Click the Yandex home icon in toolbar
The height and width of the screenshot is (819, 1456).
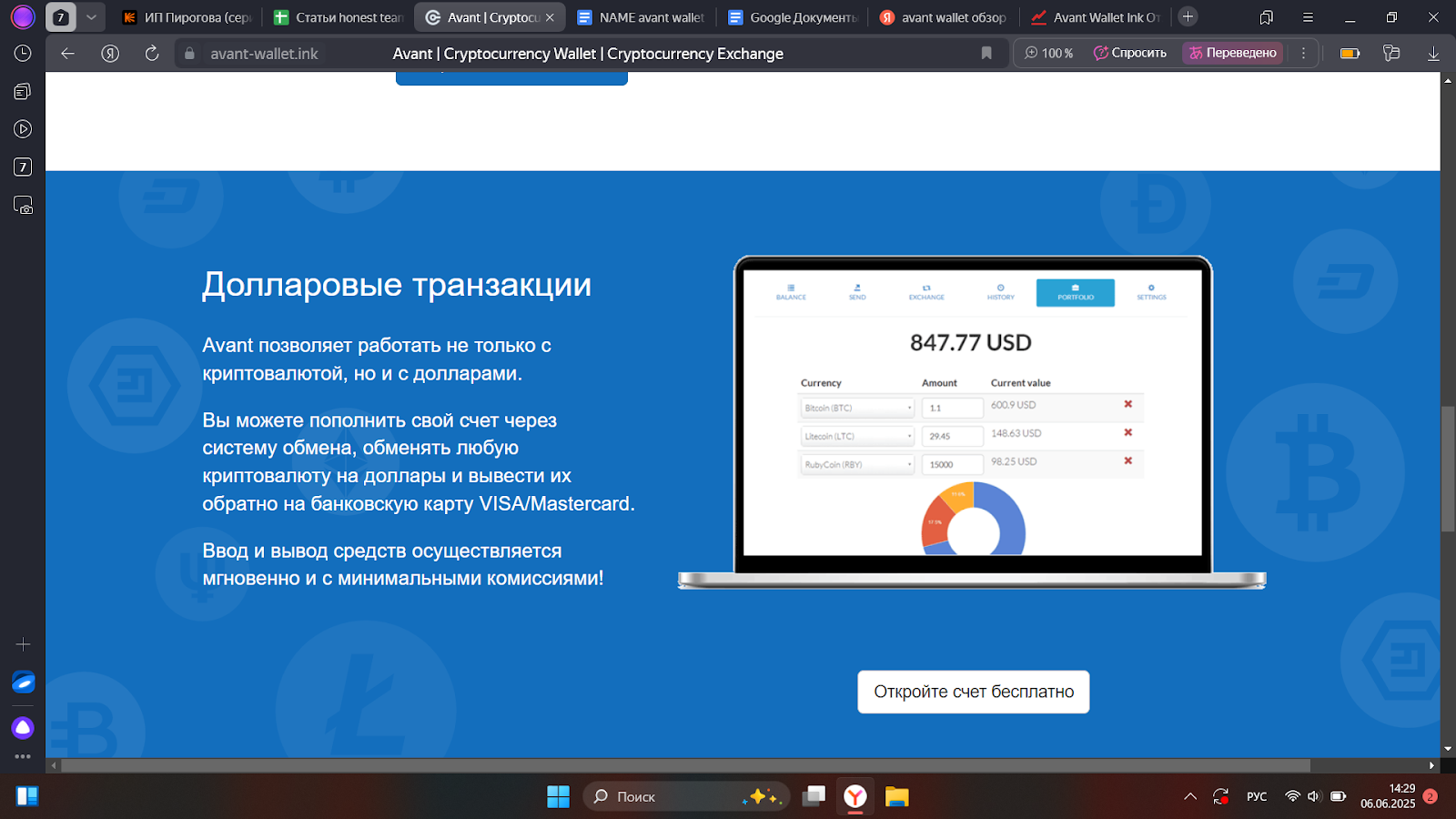[110, 54]
